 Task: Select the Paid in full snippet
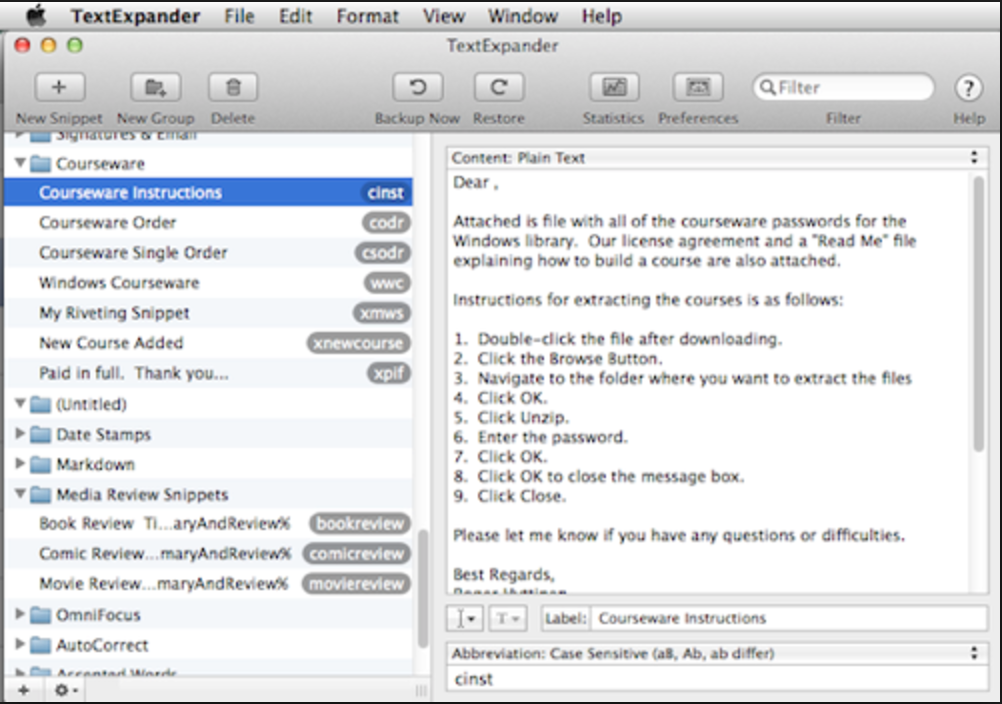coord(208,372)
